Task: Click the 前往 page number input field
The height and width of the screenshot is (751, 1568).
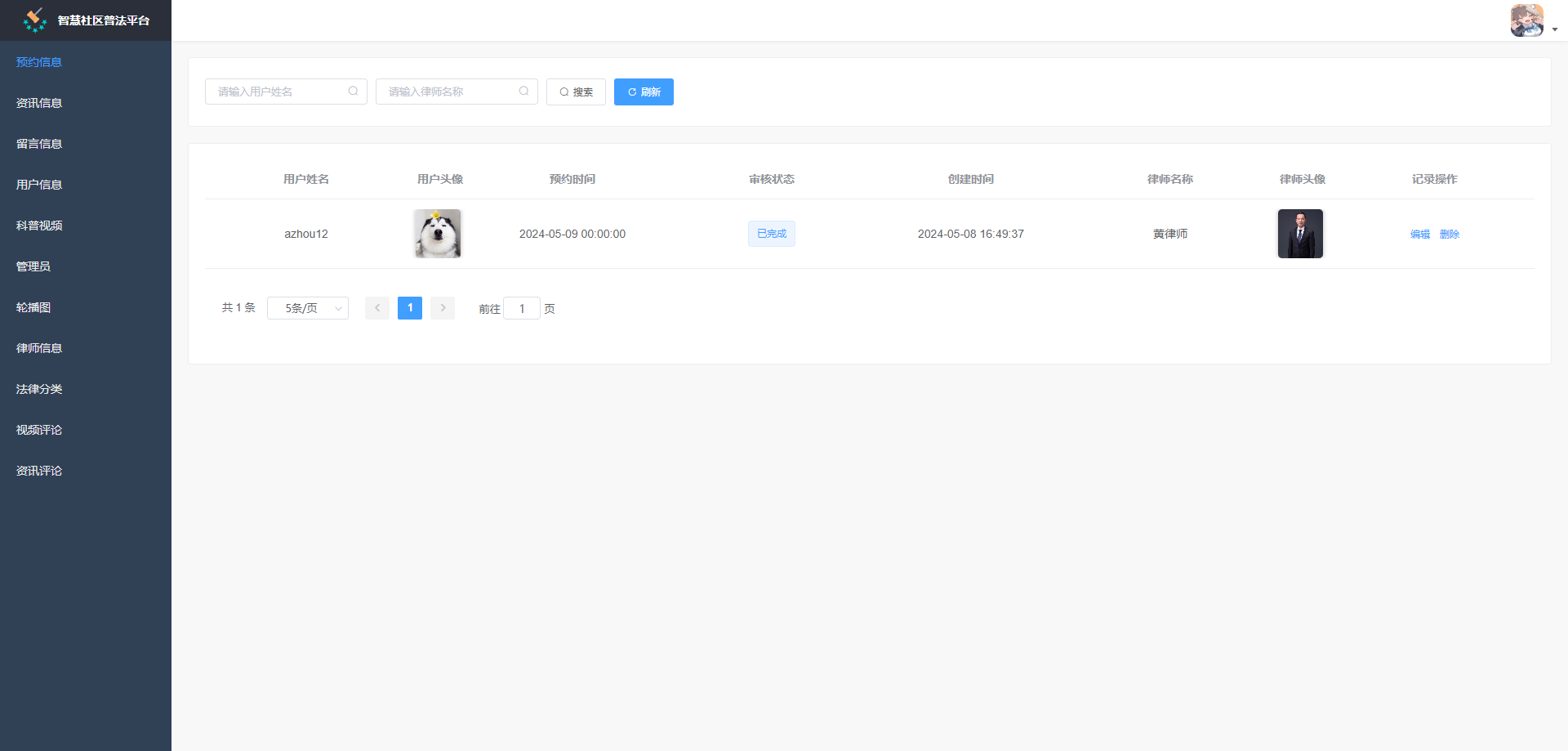Action: (522, 308)
